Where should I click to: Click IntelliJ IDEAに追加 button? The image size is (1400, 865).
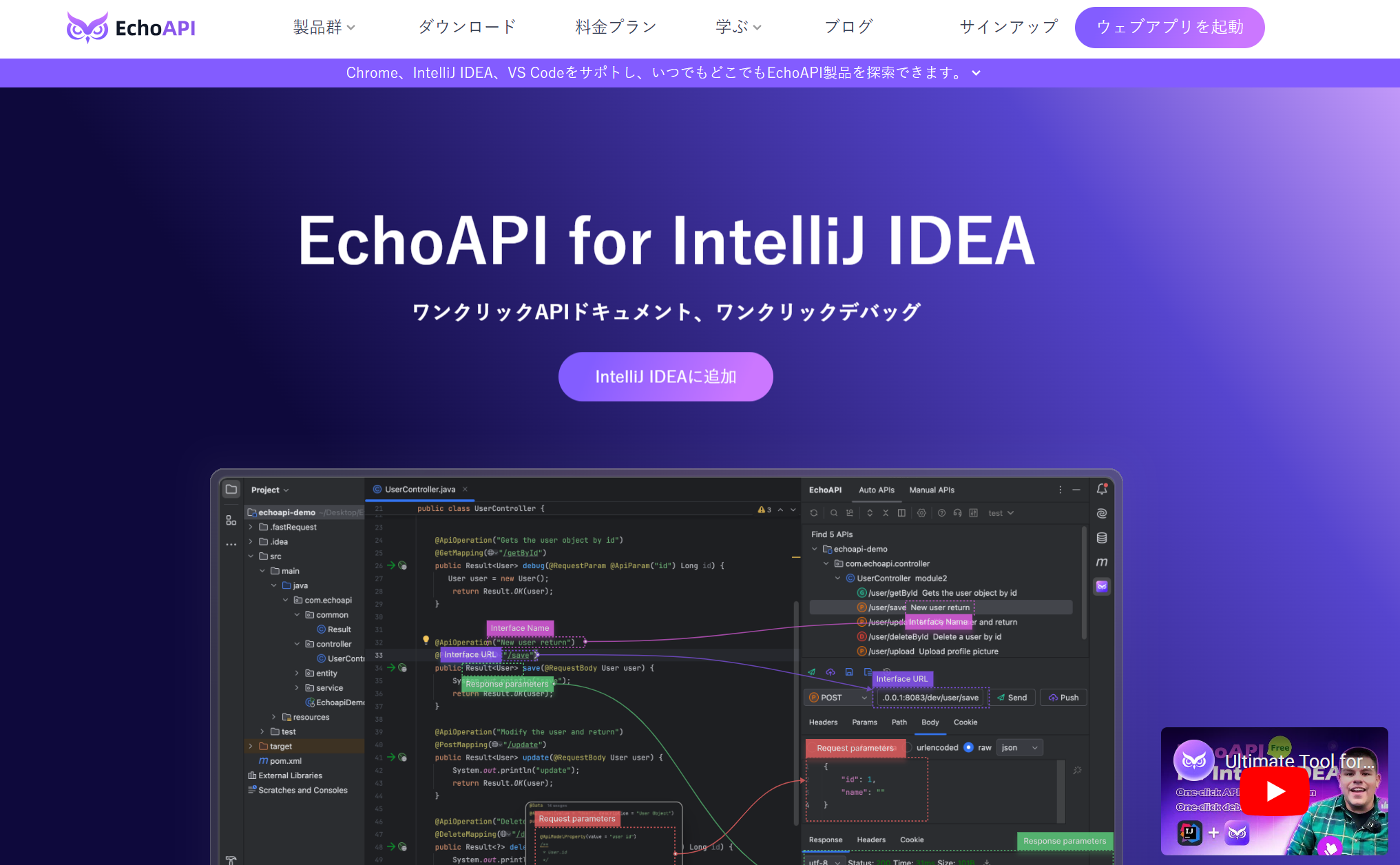point(665,376)
